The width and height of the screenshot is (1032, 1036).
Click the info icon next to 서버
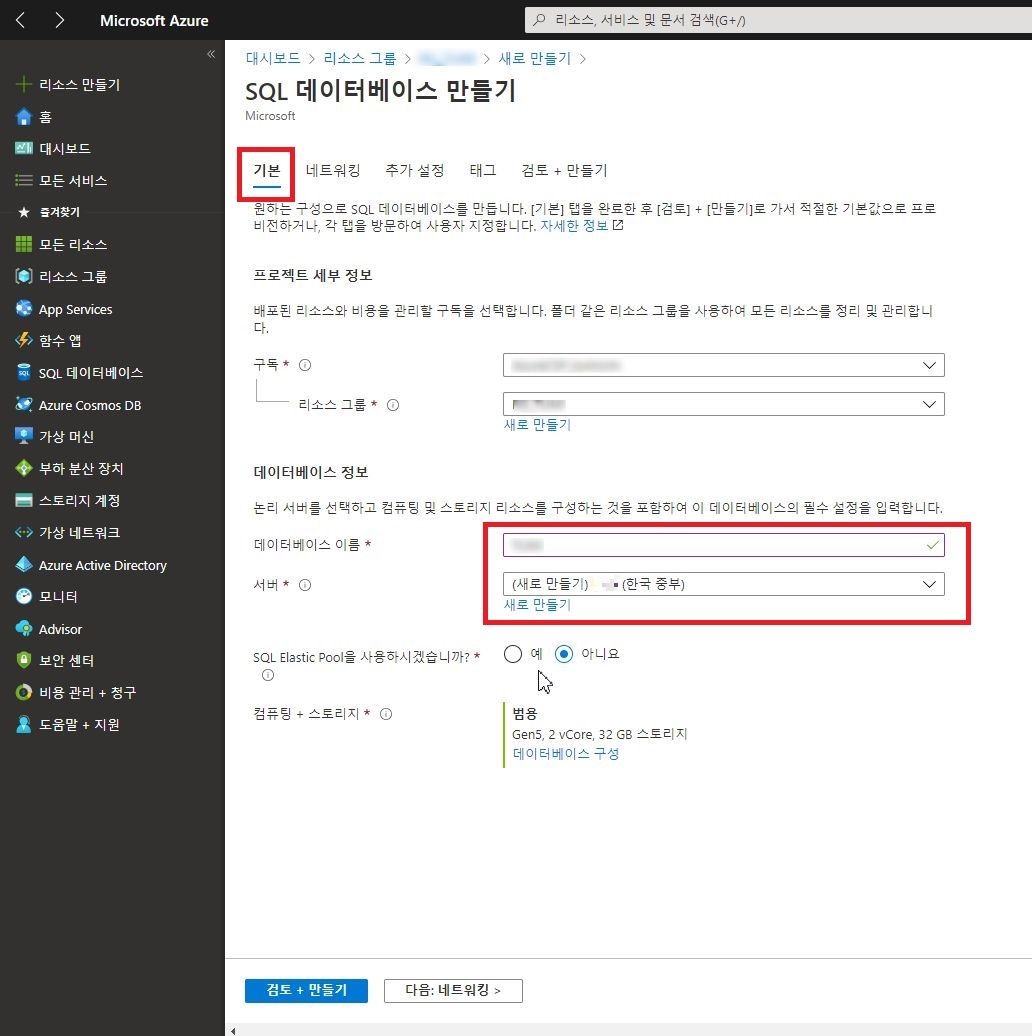click(x=305, y=585)
